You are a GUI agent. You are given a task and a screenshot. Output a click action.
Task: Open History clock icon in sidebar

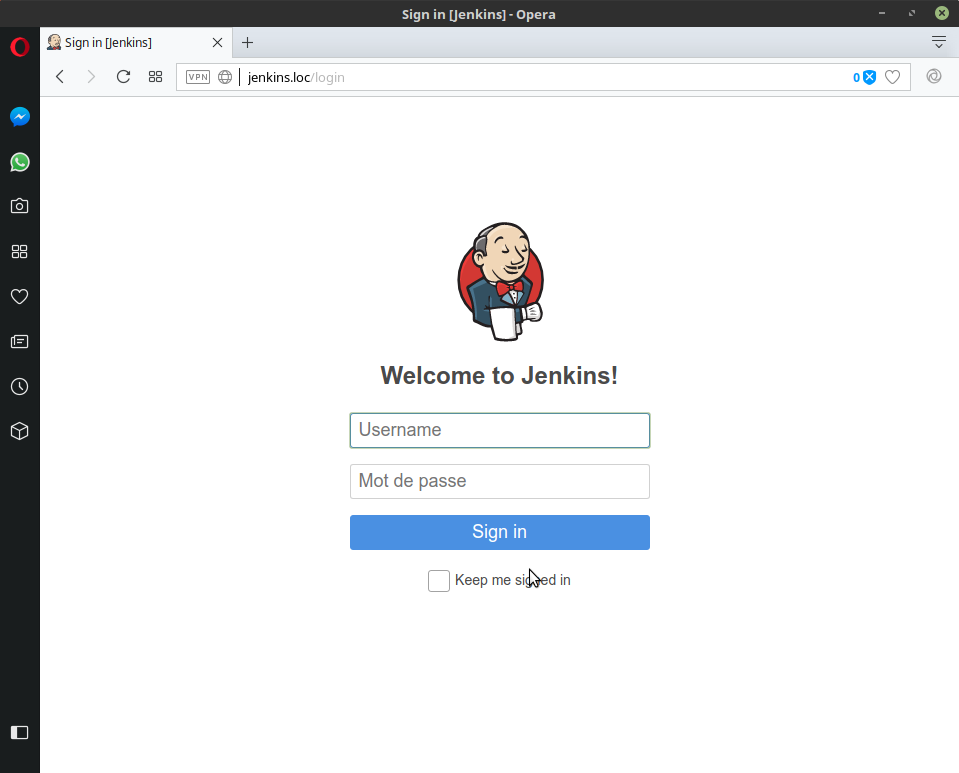click(20, 387)
